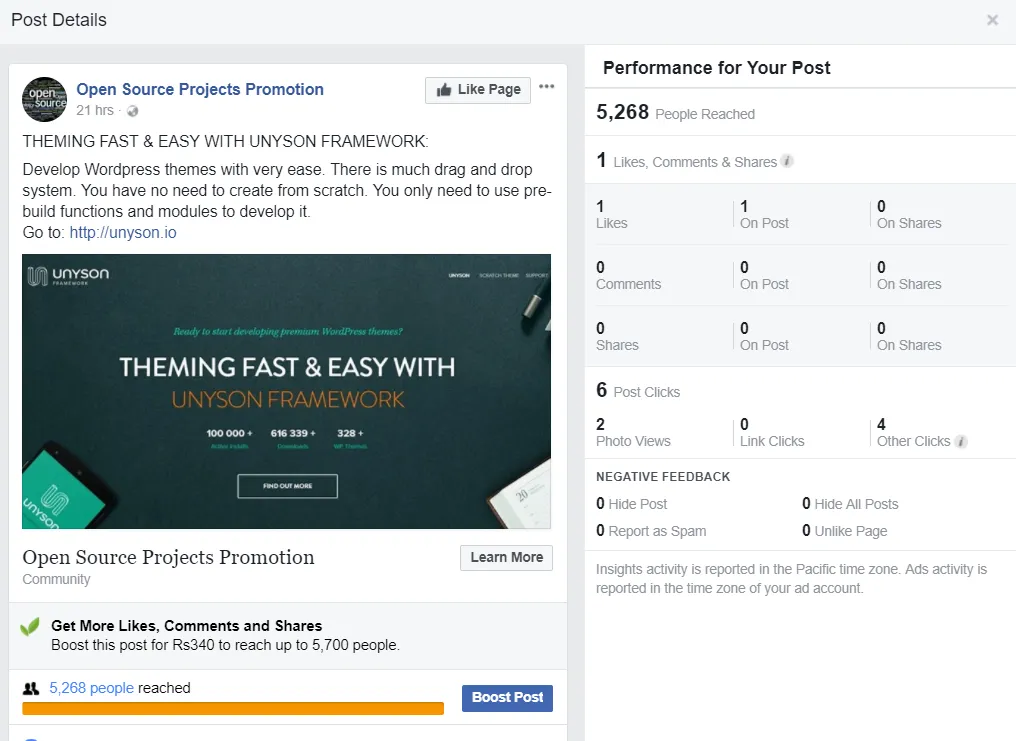Image resolution: width=1016 pixels, height=741 pixels.
Task: Click the Link Clicks statistic
Action: click(x=772, y=433)
